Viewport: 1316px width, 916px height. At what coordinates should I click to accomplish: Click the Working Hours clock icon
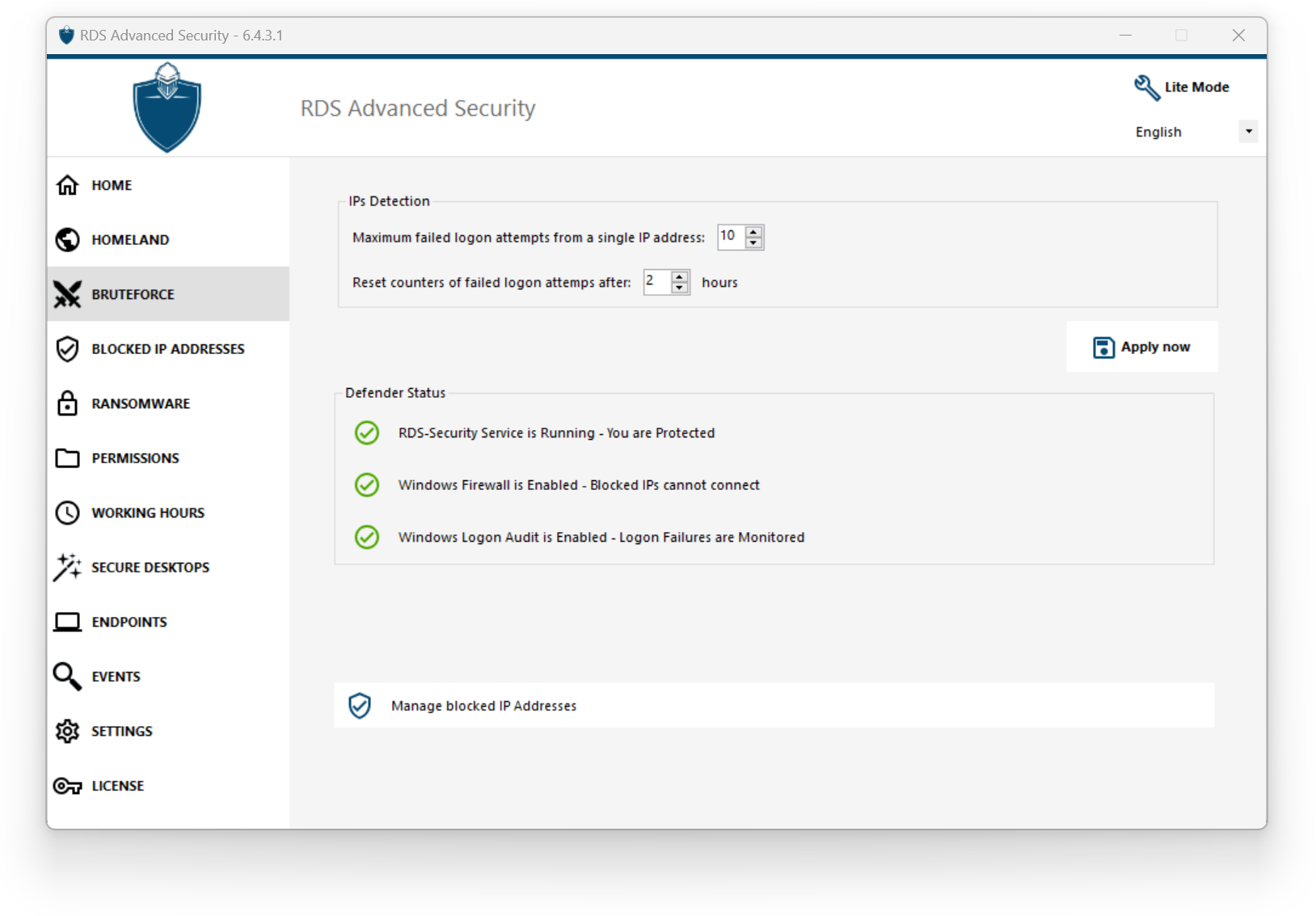[67, 513]
